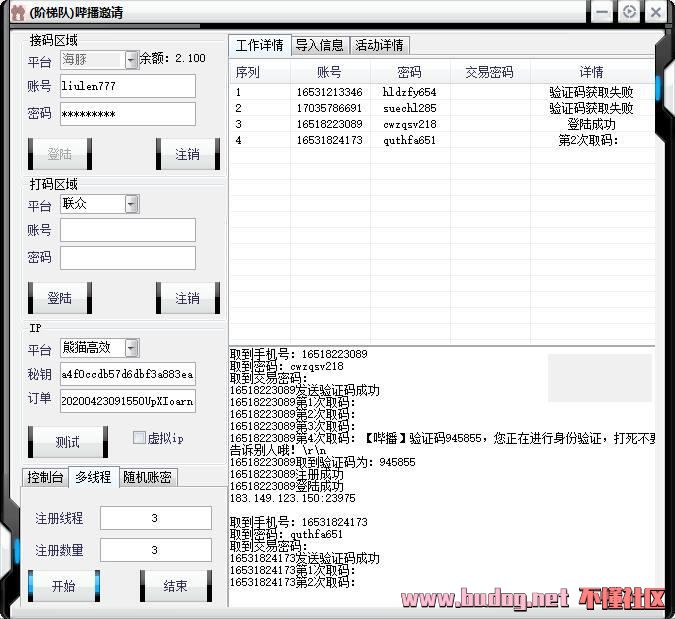Screen dimensions: 675x619
Task: Select the 控制台 tab
Action: point(45,477)
